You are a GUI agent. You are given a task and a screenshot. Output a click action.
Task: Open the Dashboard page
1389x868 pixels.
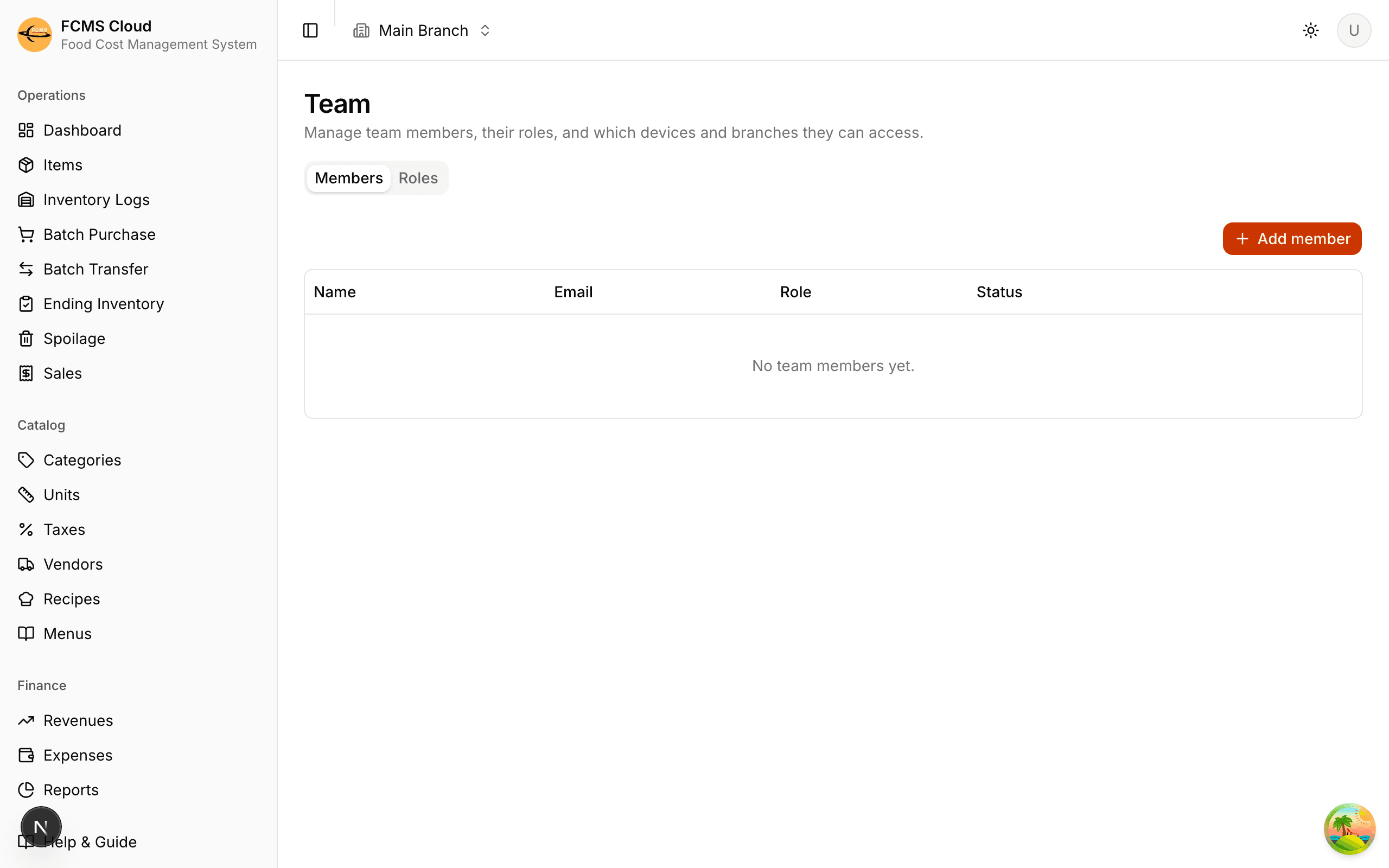[x=138, y=130]
